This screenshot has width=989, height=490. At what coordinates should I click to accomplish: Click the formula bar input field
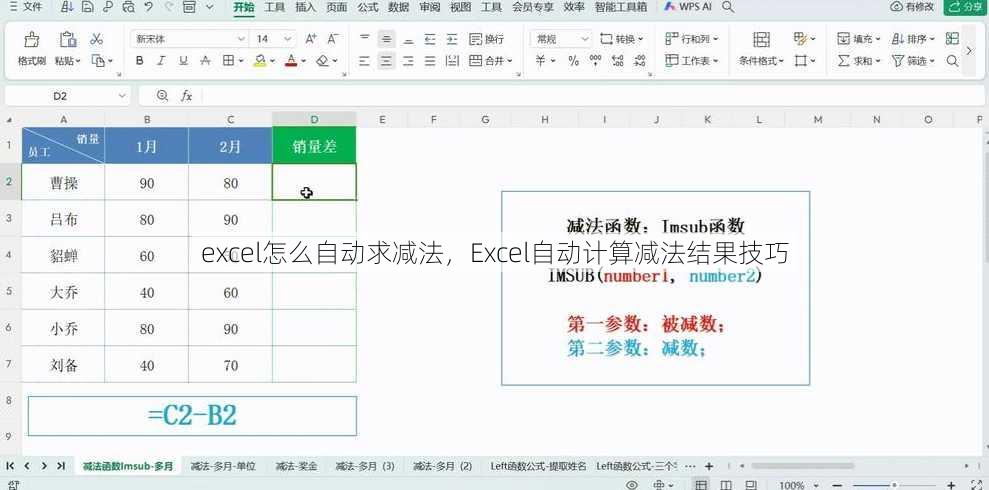tap(593, 96)
